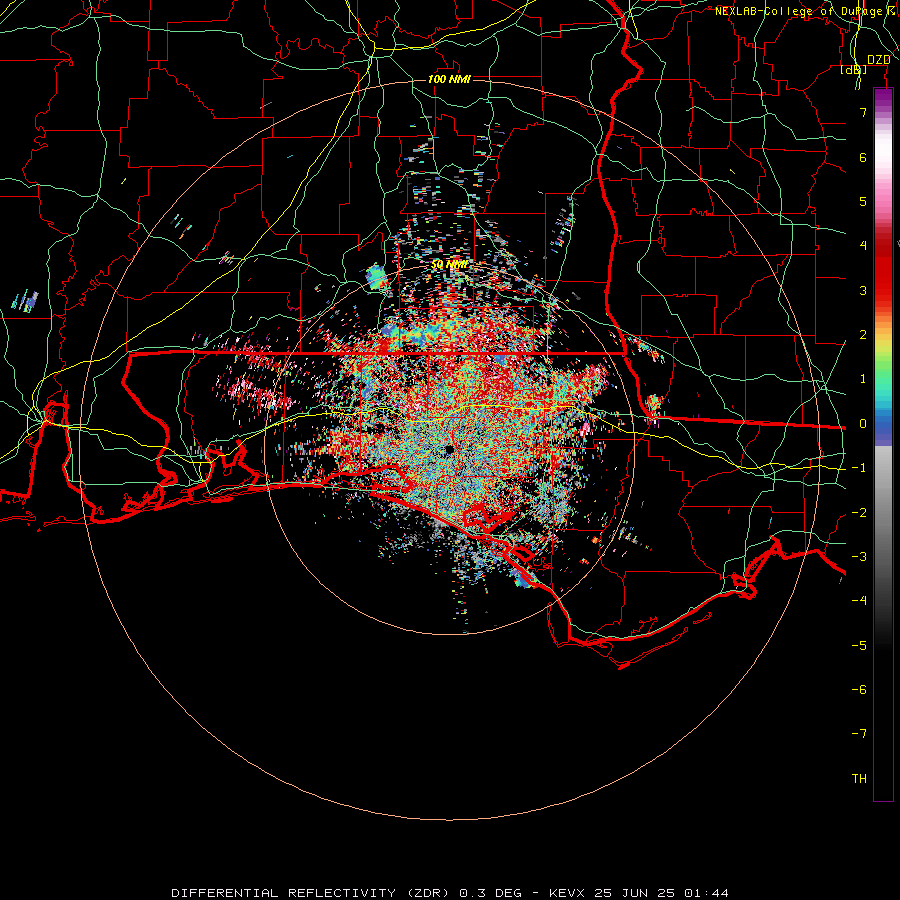
Task: Click the "1" value on the dB scale
Action: point(863,379)
